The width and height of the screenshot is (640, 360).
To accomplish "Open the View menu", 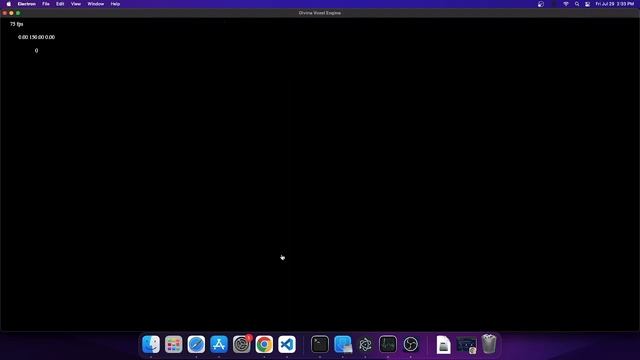I will 76,4.
